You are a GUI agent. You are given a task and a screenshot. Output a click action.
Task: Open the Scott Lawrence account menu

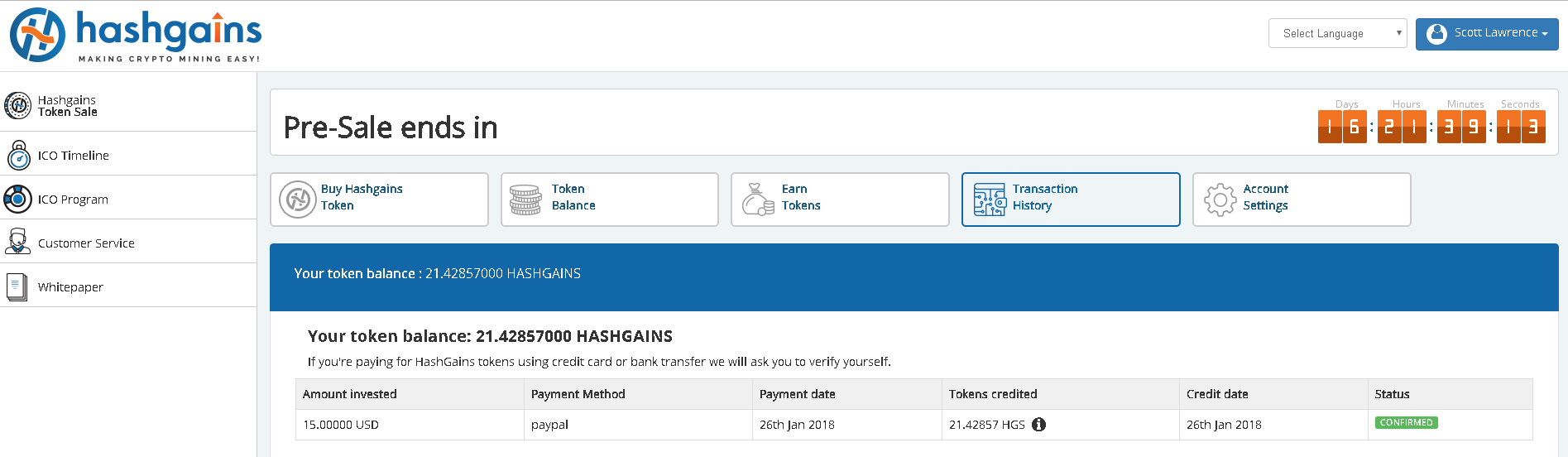(1486, 34)
